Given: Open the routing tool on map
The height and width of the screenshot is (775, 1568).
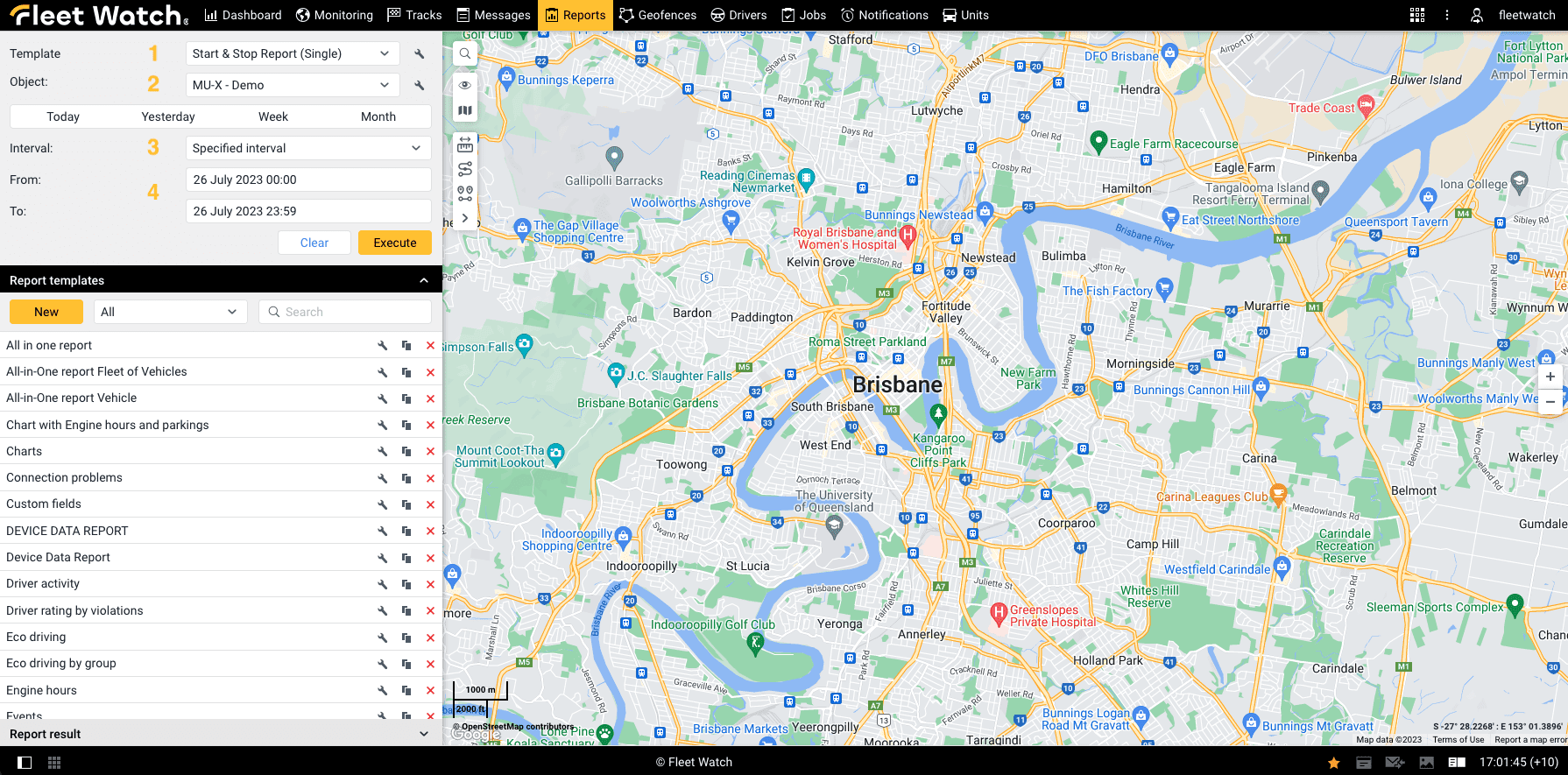Looking at the screenshot, I should 465,169.
